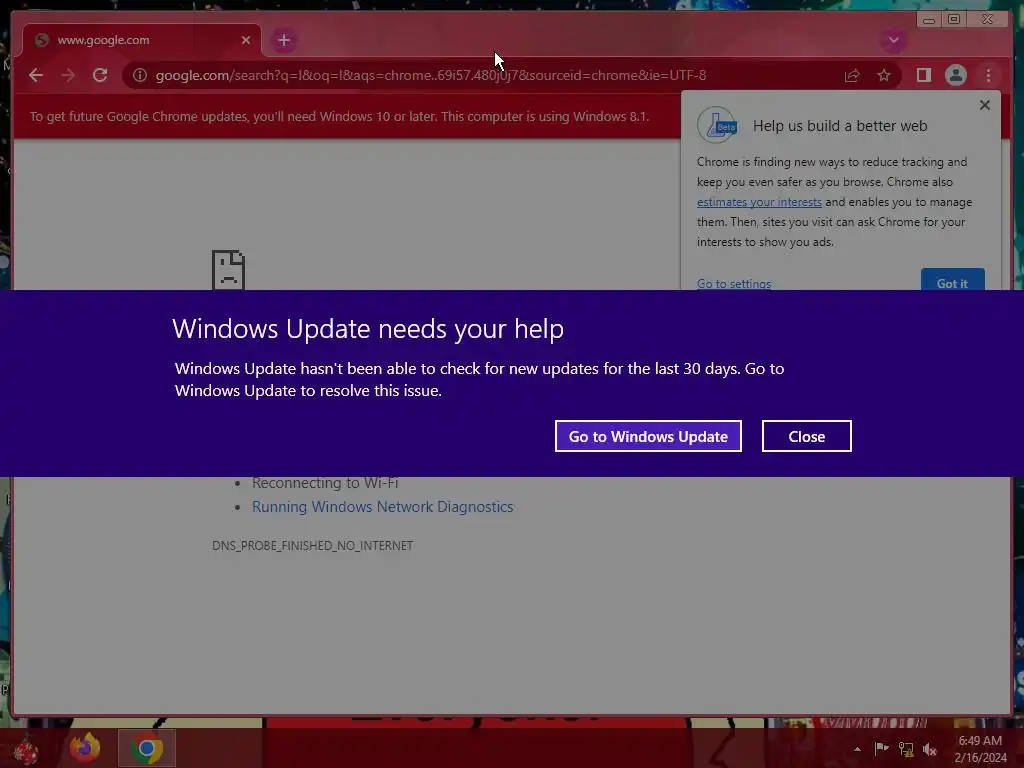Click the Windows 8.1 update warning message
Screen dimensions: 1024x768
tap(339, 116)
